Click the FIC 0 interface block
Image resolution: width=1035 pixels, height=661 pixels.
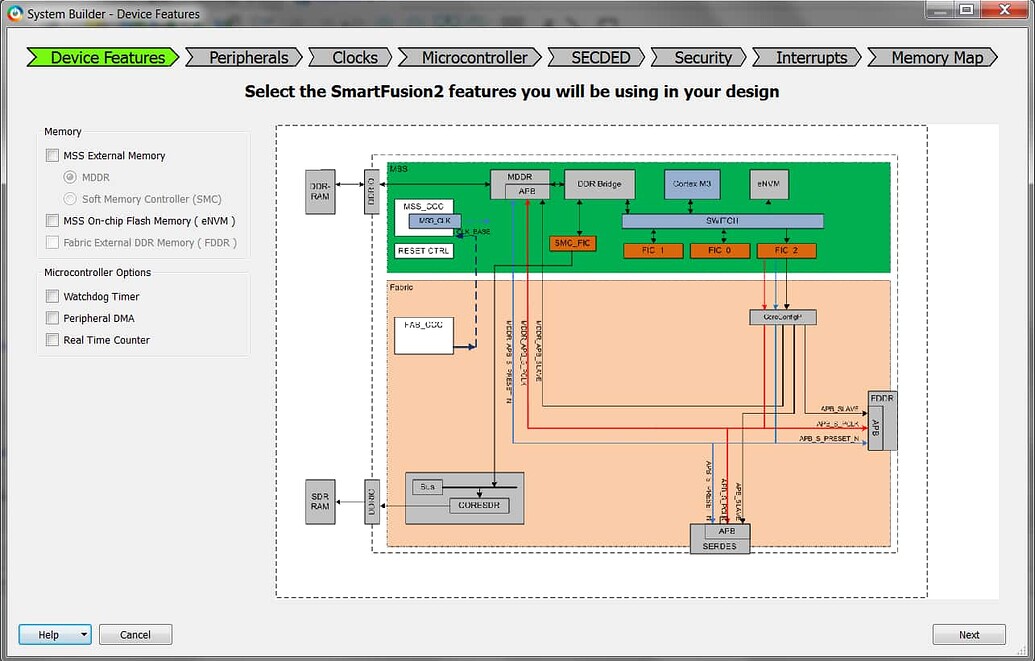719,250
